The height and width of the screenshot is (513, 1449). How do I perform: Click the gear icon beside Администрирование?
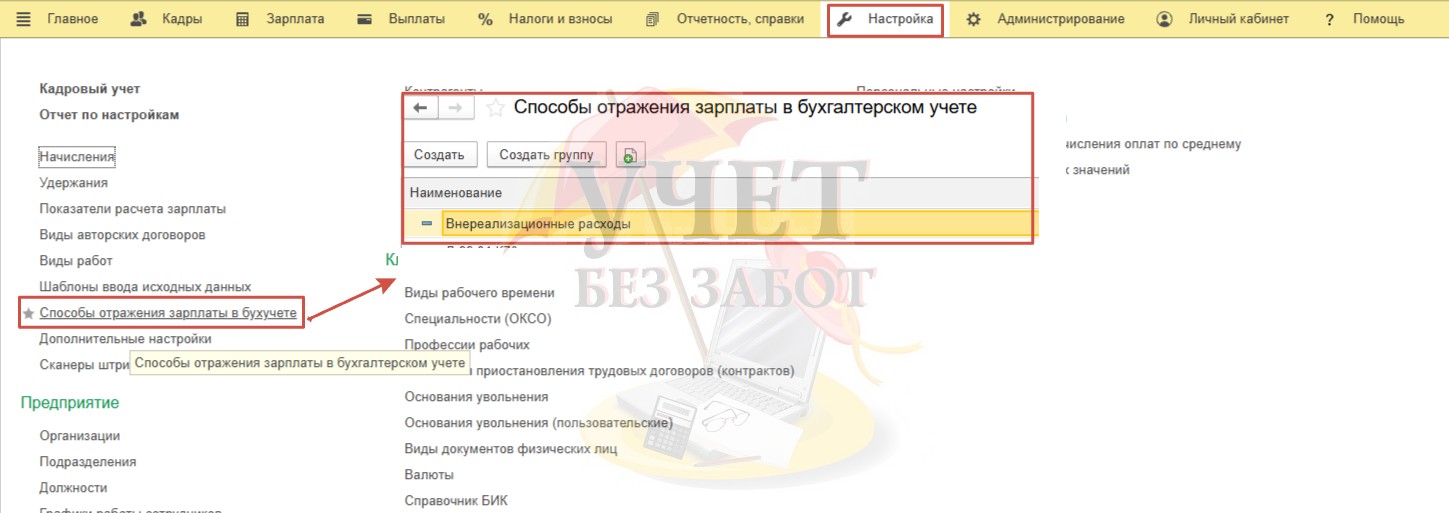(973, 19)
